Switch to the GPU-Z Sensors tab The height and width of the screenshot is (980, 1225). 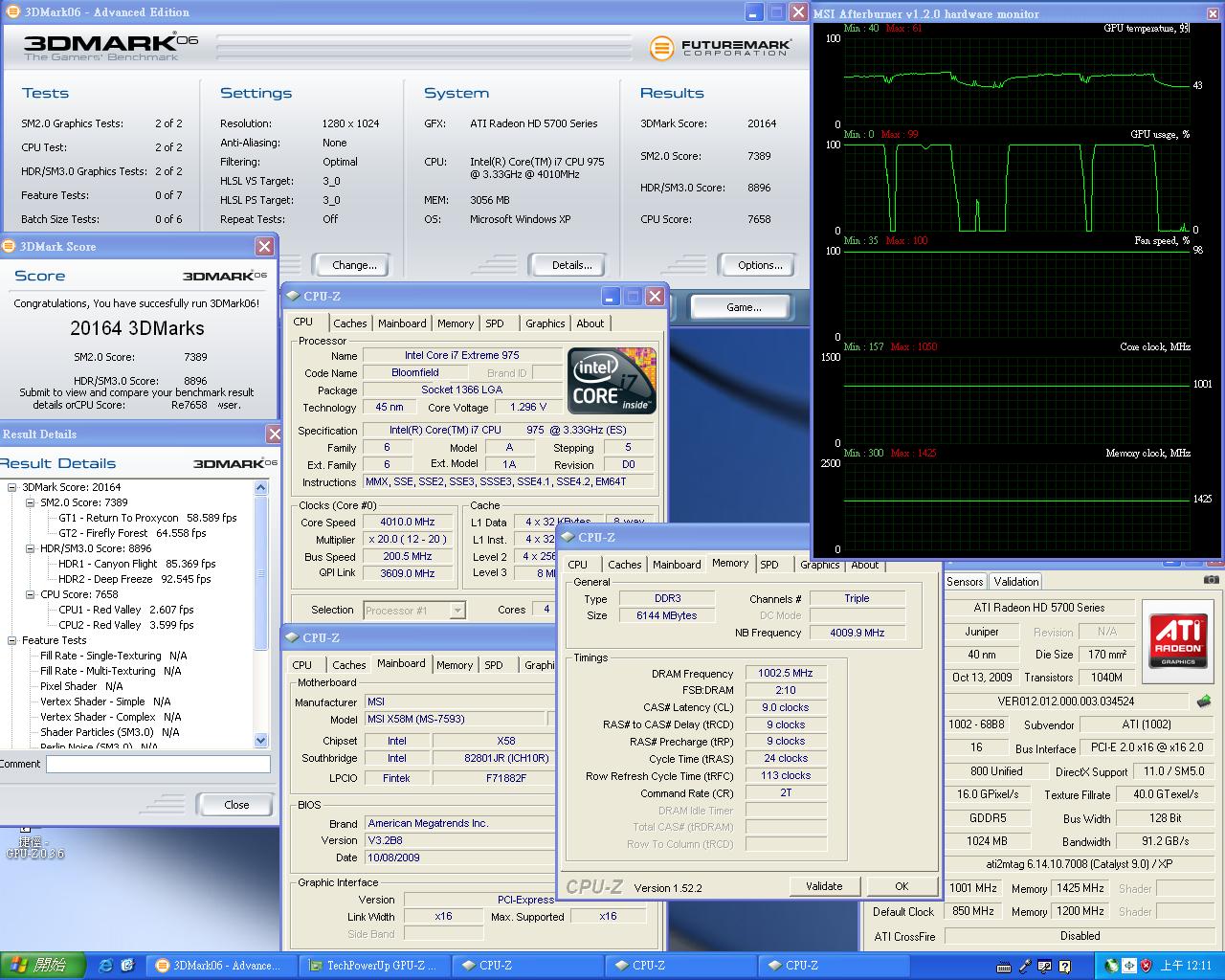(x=965, y=582)
